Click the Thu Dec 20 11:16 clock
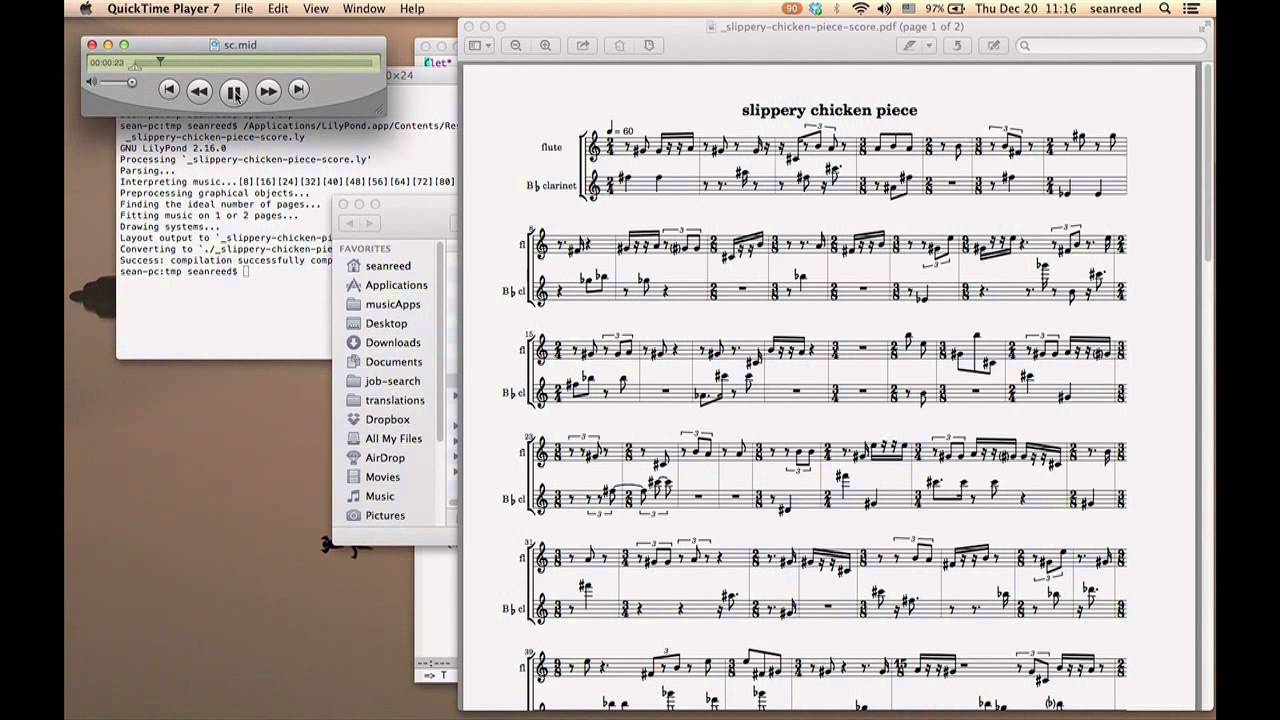The image size is (1280, 720). point(1025,8)
